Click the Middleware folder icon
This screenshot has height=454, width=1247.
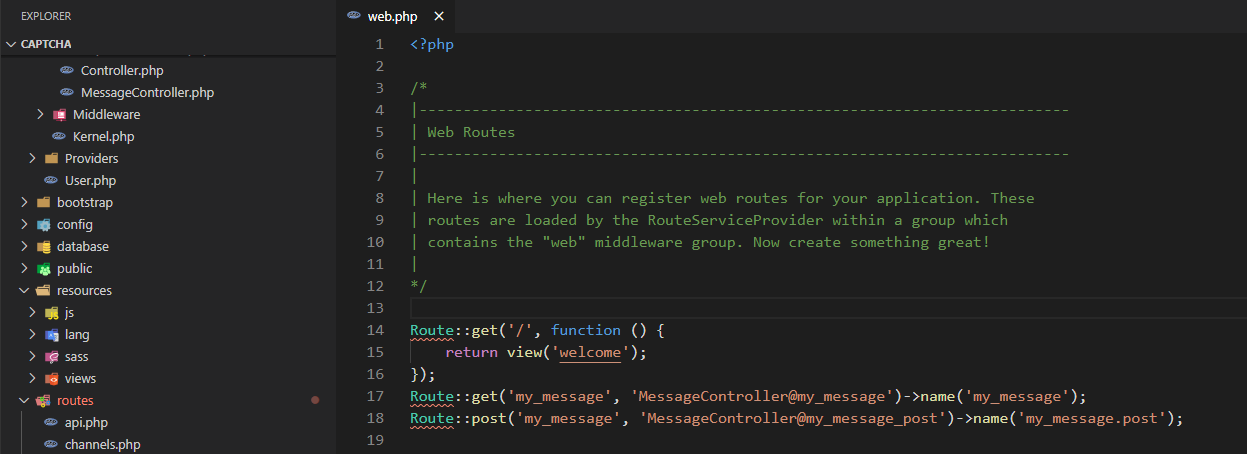(x=60, y=114)
